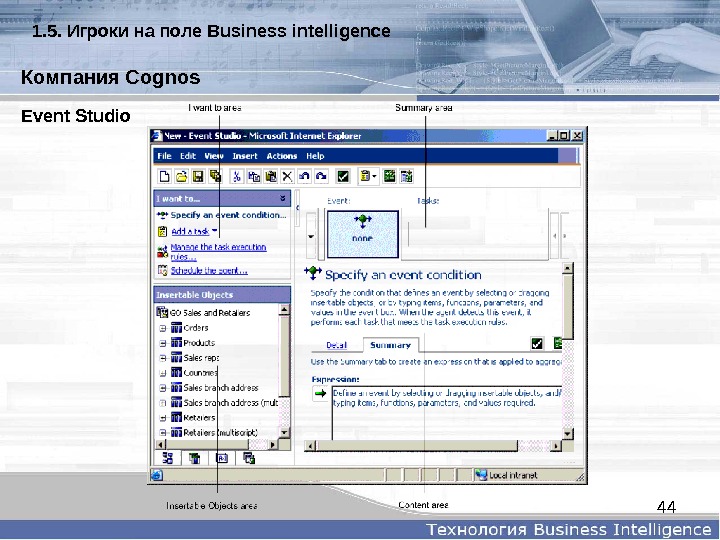Open the dropdown arrow left of Event box
Image resolution: width=720 pixels, height=540 pixels.
[x=311, y=236]
